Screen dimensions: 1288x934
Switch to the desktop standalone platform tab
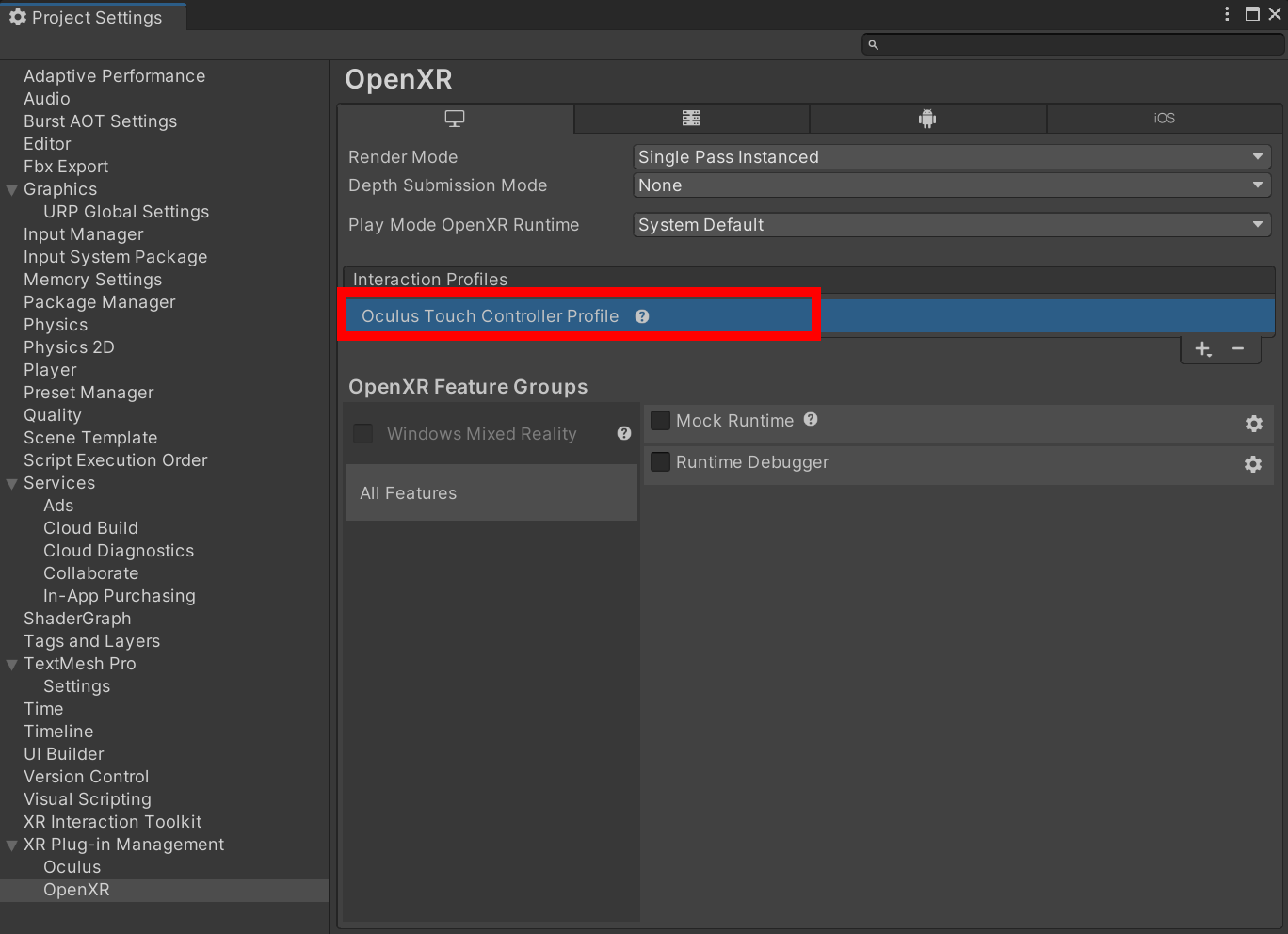456,119
